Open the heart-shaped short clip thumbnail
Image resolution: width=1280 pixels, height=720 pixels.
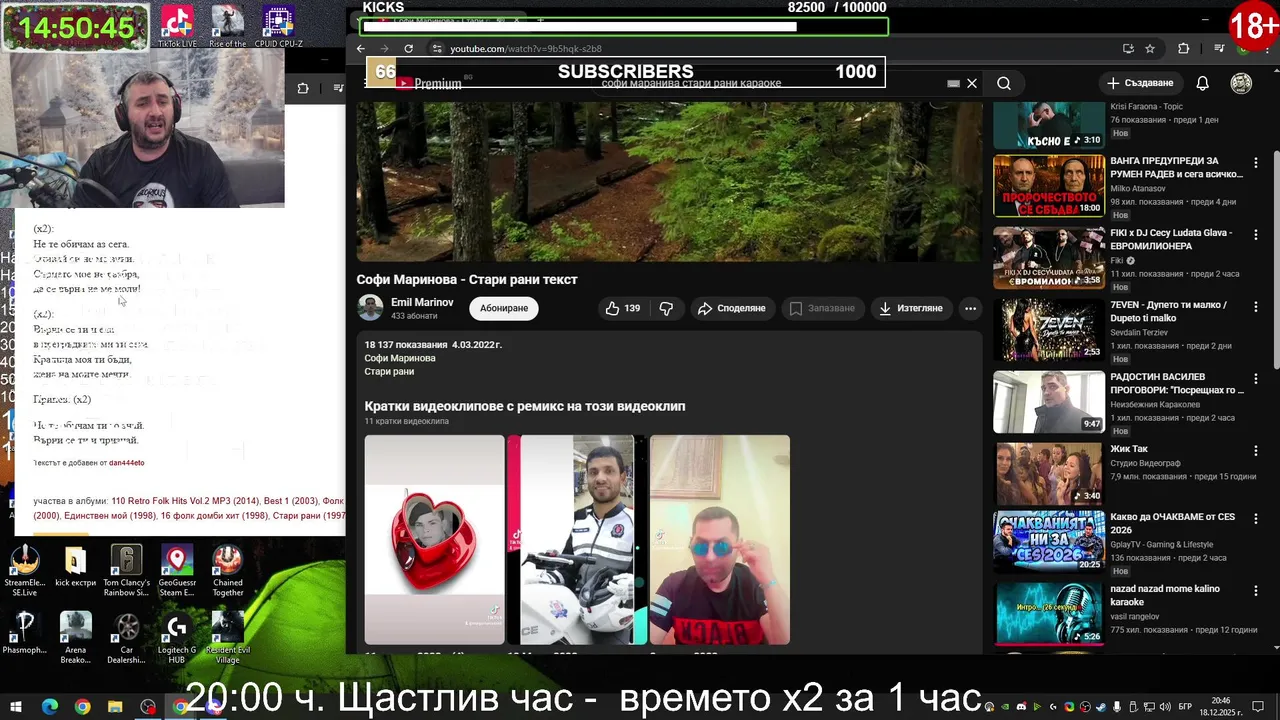coord(434,540)
